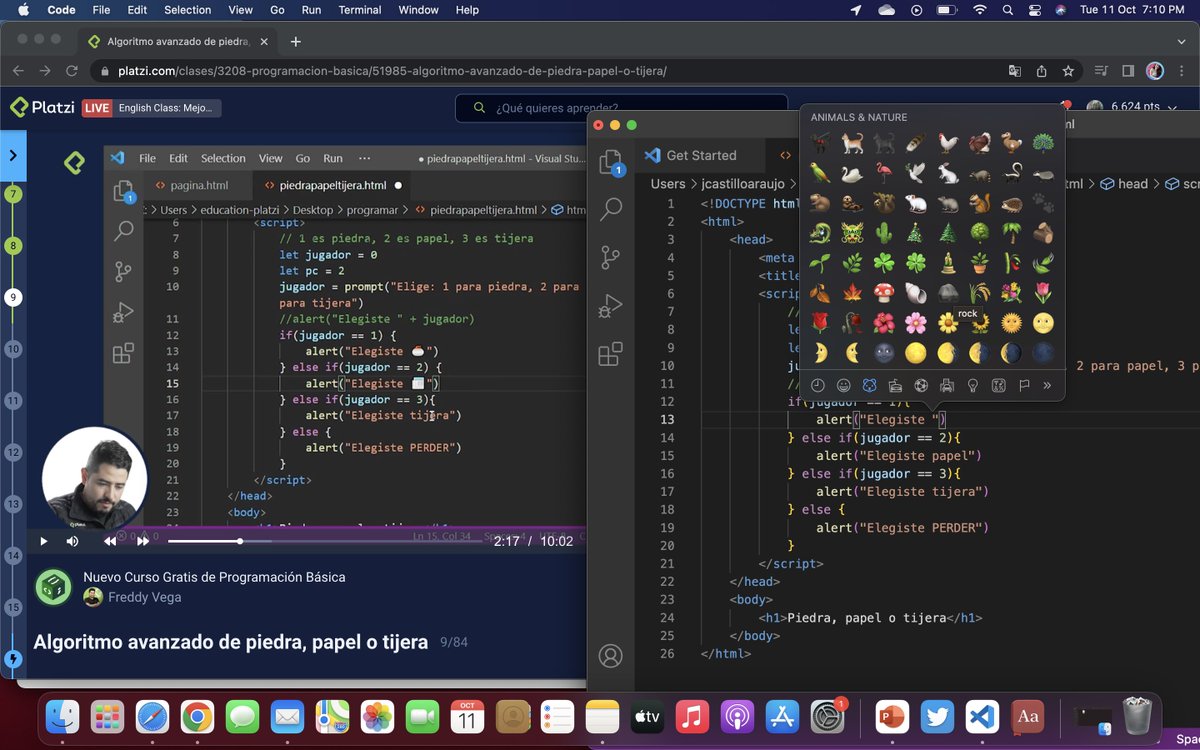Choose the pink tulip emoji
This screenshot has height=750, width=1200.
pyautogui.click(x=1043, y=293)
